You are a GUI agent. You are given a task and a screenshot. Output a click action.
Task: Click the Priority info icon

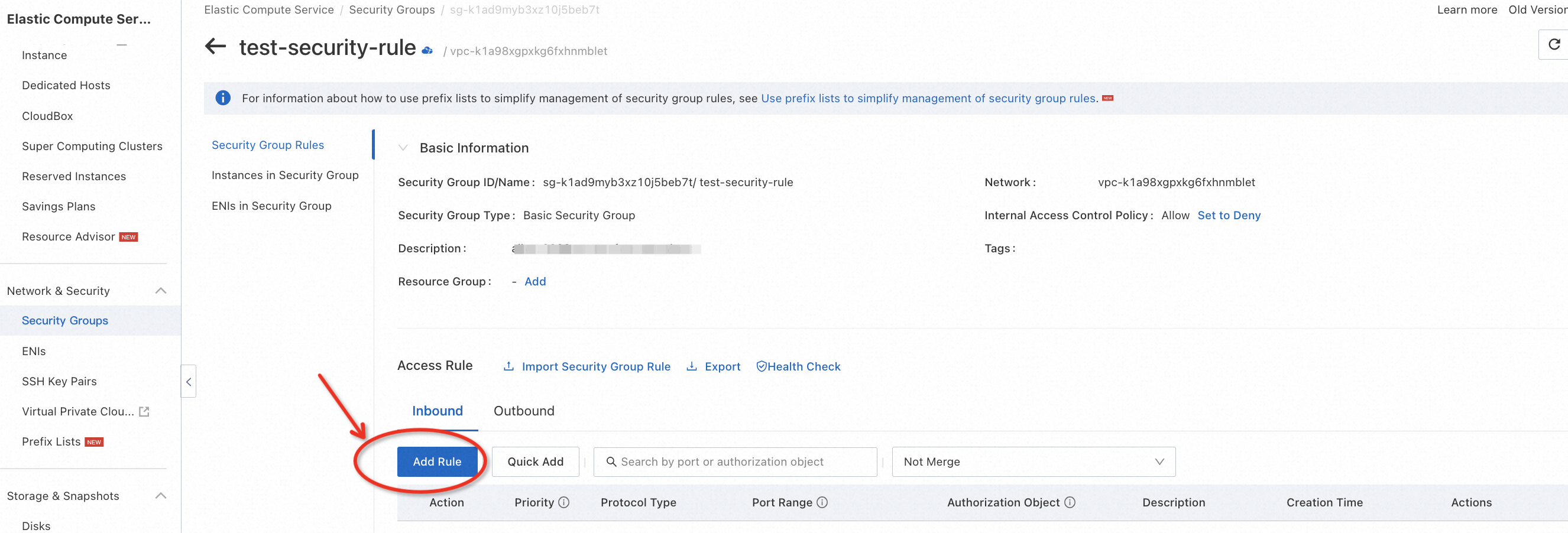[x=564, y=503]
